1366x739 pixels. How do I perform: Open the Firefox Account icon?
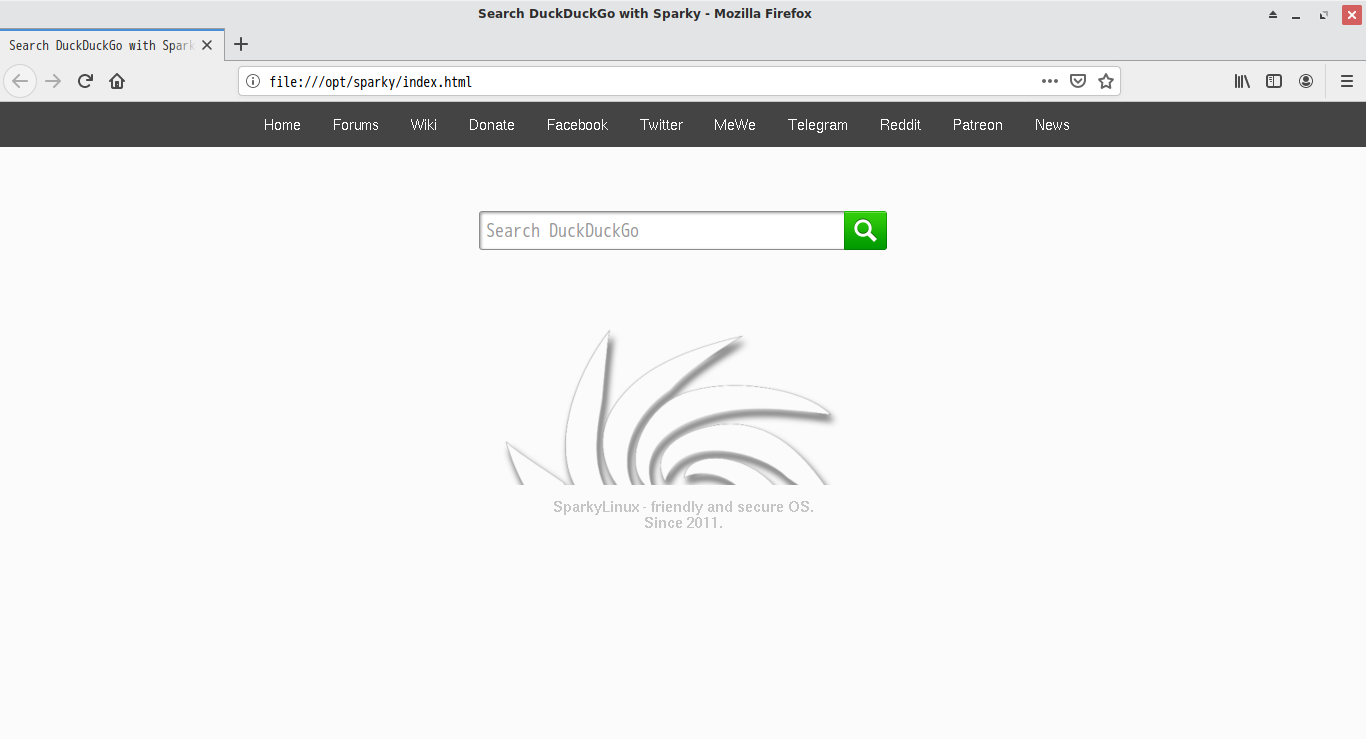1306,81
